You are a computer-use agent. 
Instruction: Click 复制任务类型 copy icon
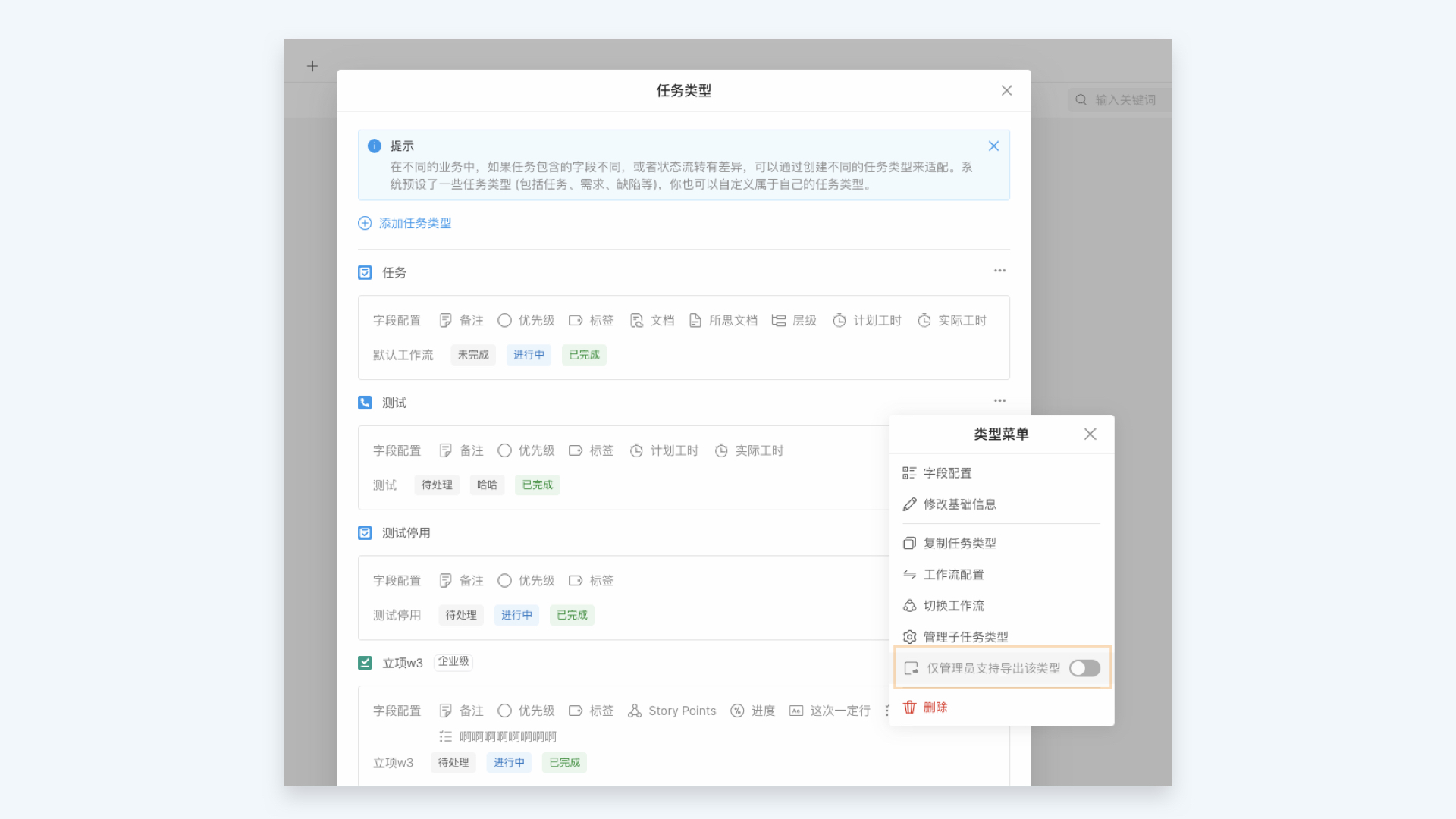[x=909, y=543]
